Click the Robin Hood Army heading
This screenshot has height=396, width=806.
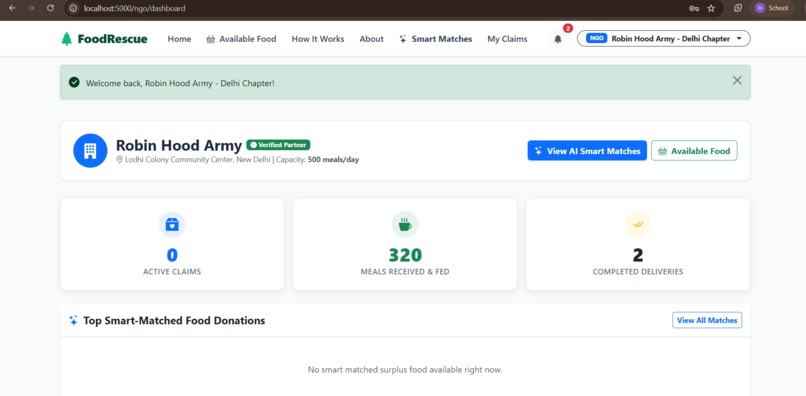pos(179,146)
